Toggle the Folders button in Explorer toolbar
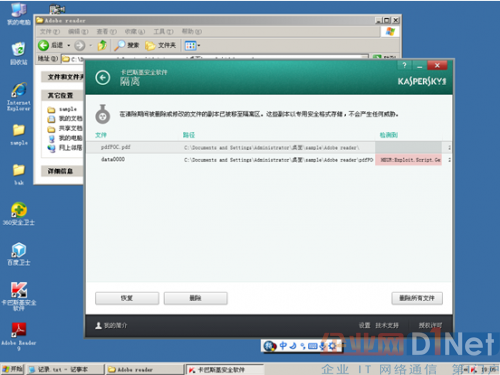 [x=160, y=45]
